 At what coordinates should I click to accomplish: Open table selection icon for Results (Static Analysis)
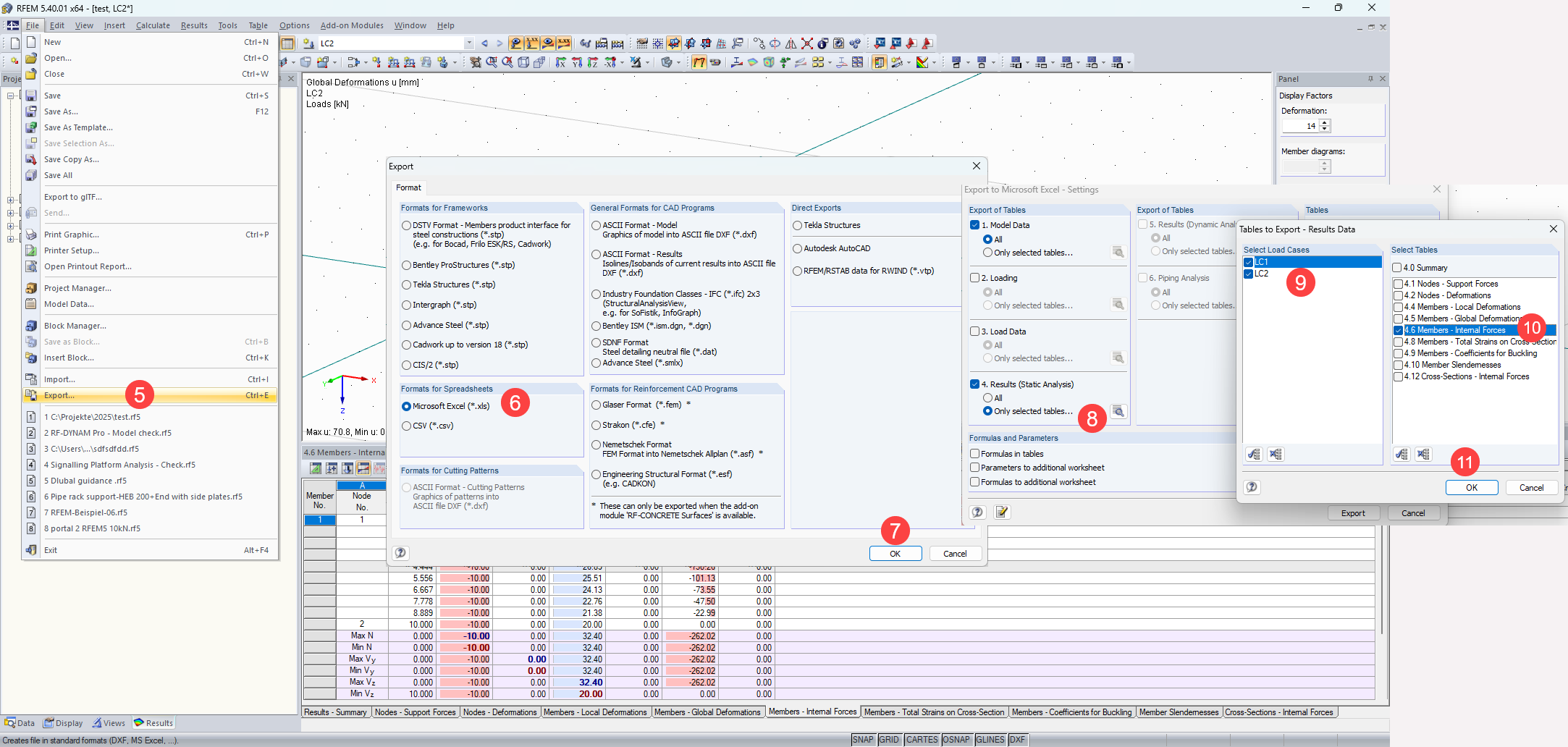(1118, 412)
